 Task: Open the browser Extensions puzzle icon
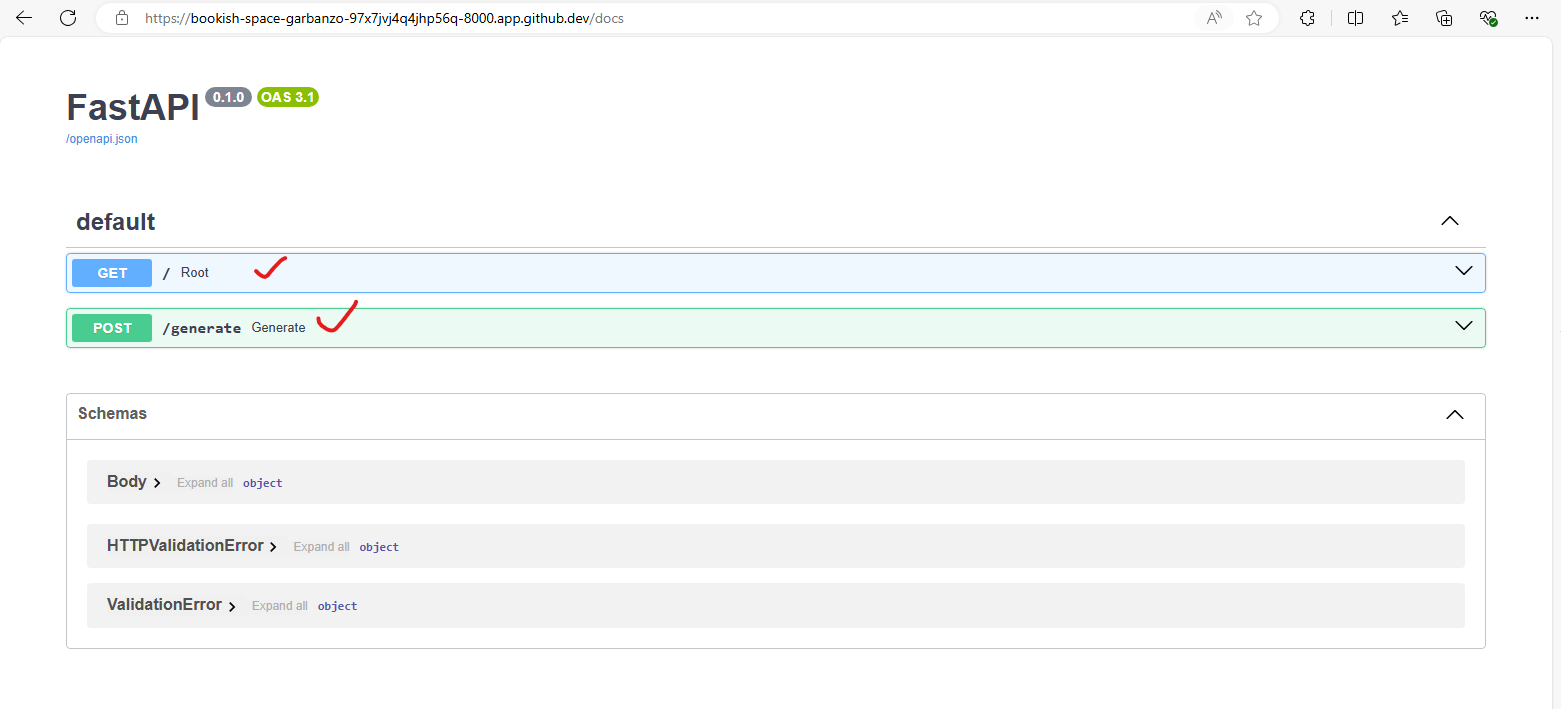(1307, 18)
